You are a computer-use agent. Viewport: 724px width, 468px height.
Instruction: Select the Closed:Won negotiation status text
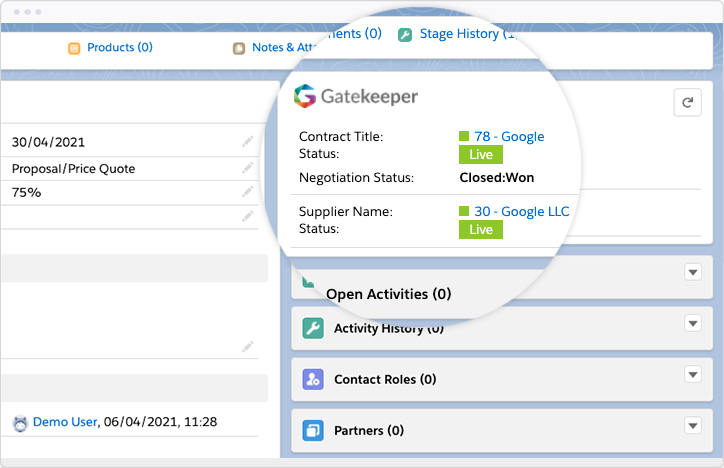point(496,178)
